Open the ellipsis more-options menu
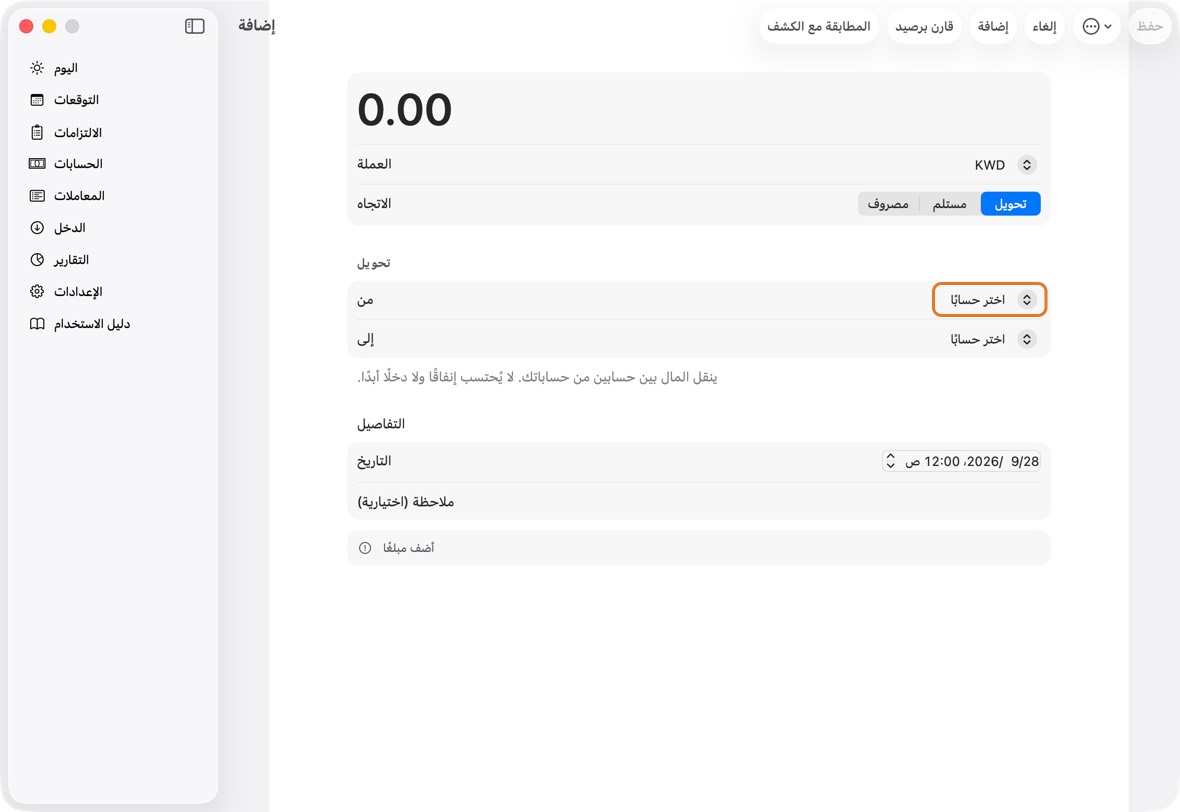 [1096, 26]
